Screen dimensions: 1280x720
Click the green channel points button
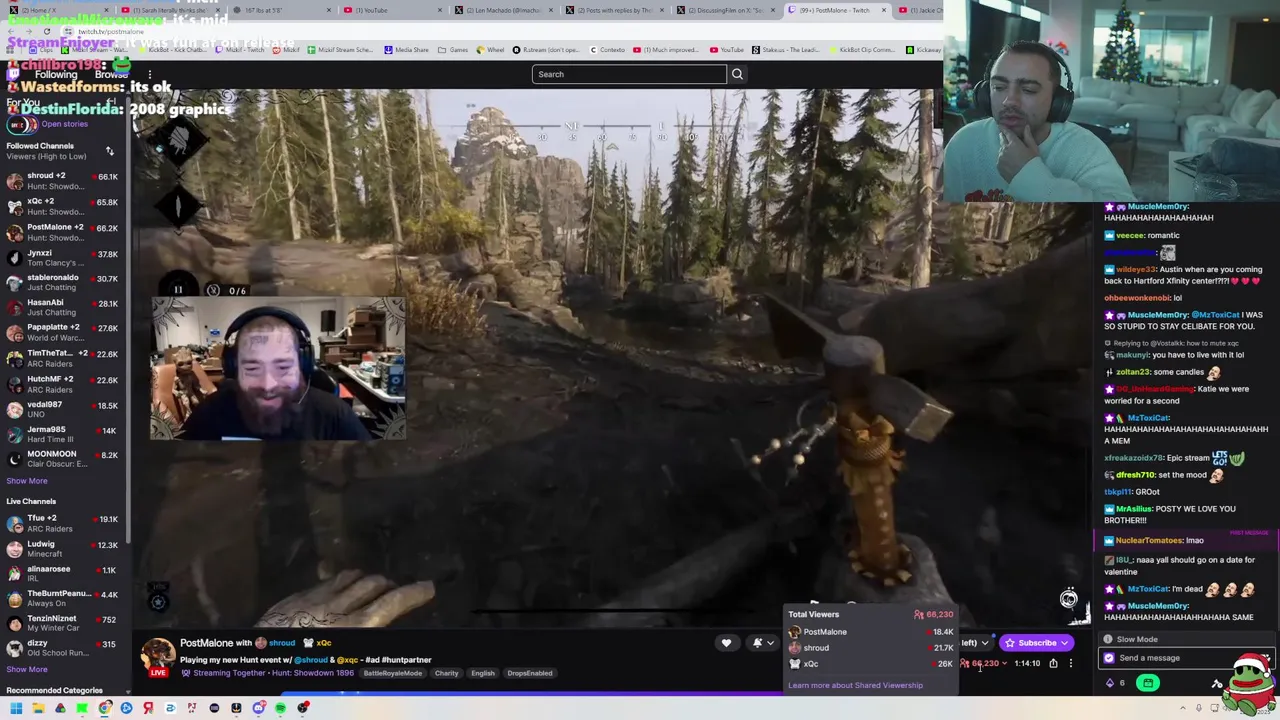point(1148,683)
